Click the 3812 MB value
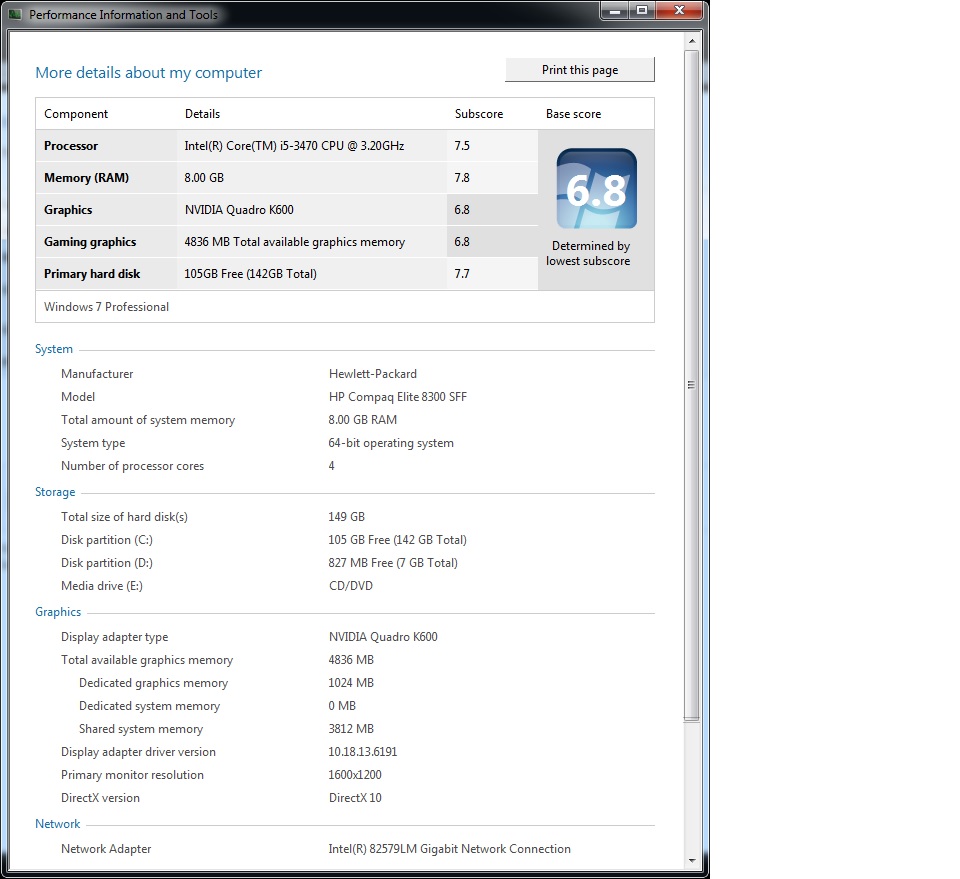 351,728
